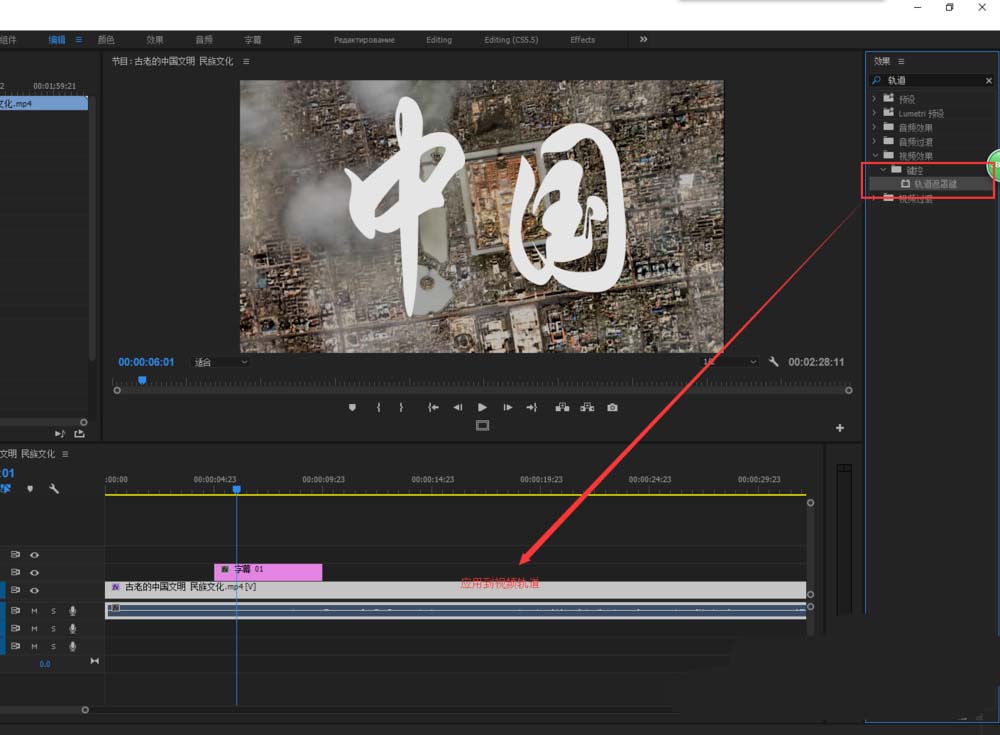Click the voiceover record microphone button
This screenshot has width=1000, height=735.
(x=72, y=610)
